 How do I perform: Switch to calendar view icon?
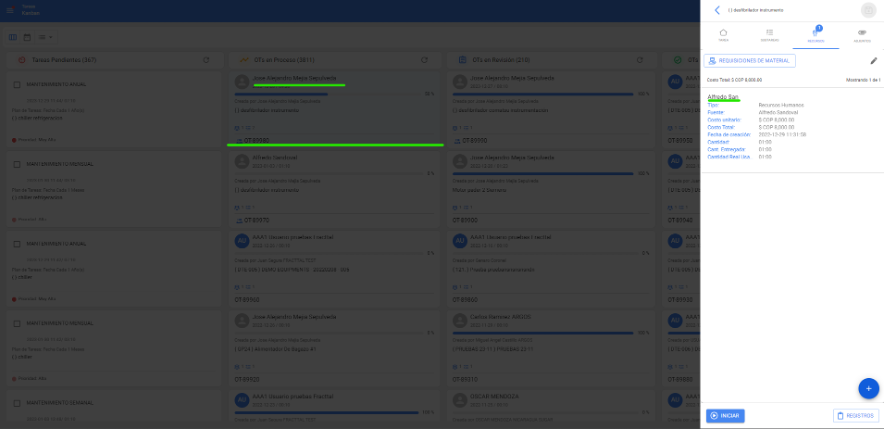coord(27,37)
